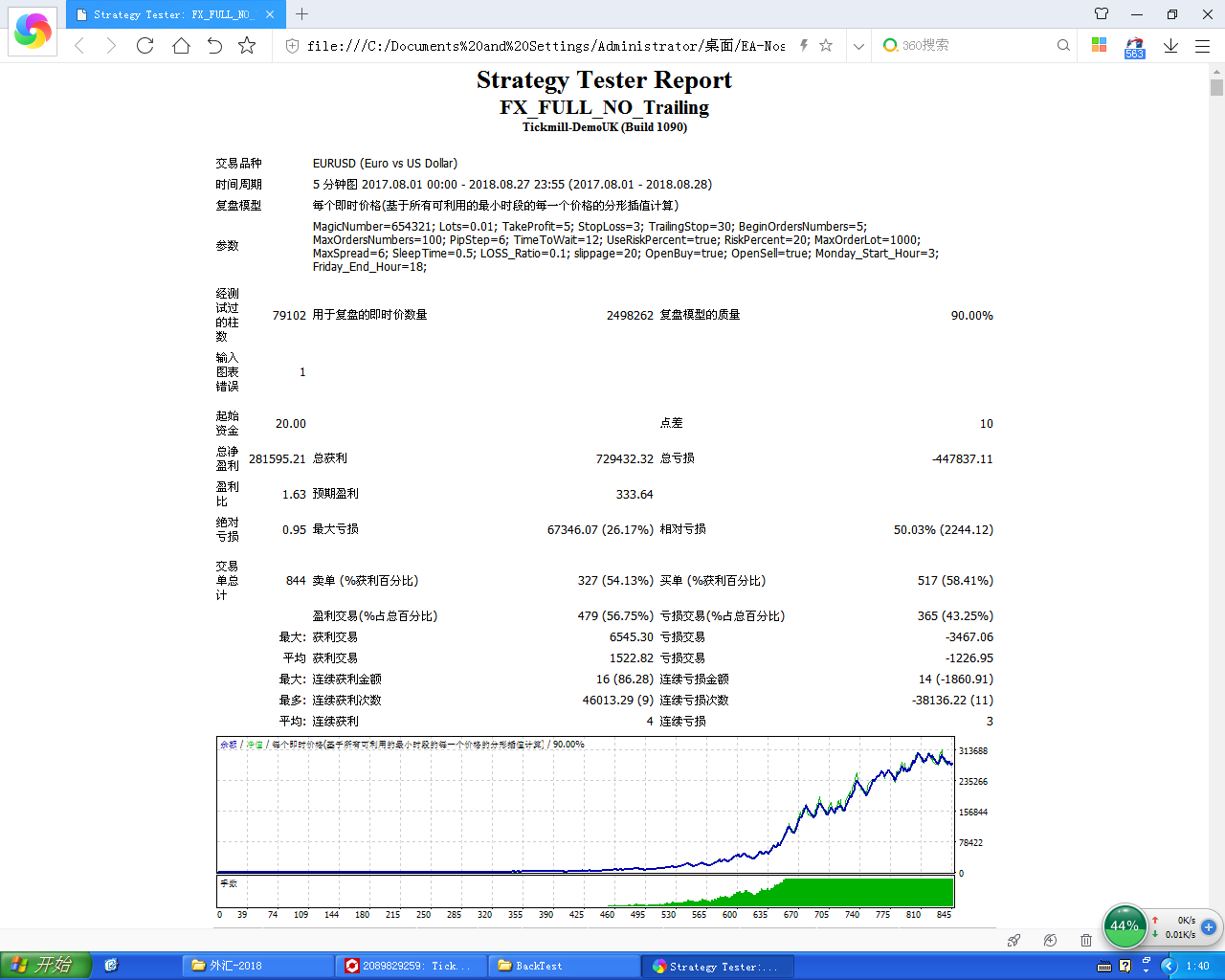This screenshot has height=980, width=1225.
Task: Switch to 外汇-2018 folder on taskbar
Action: (x=258, y=966)
